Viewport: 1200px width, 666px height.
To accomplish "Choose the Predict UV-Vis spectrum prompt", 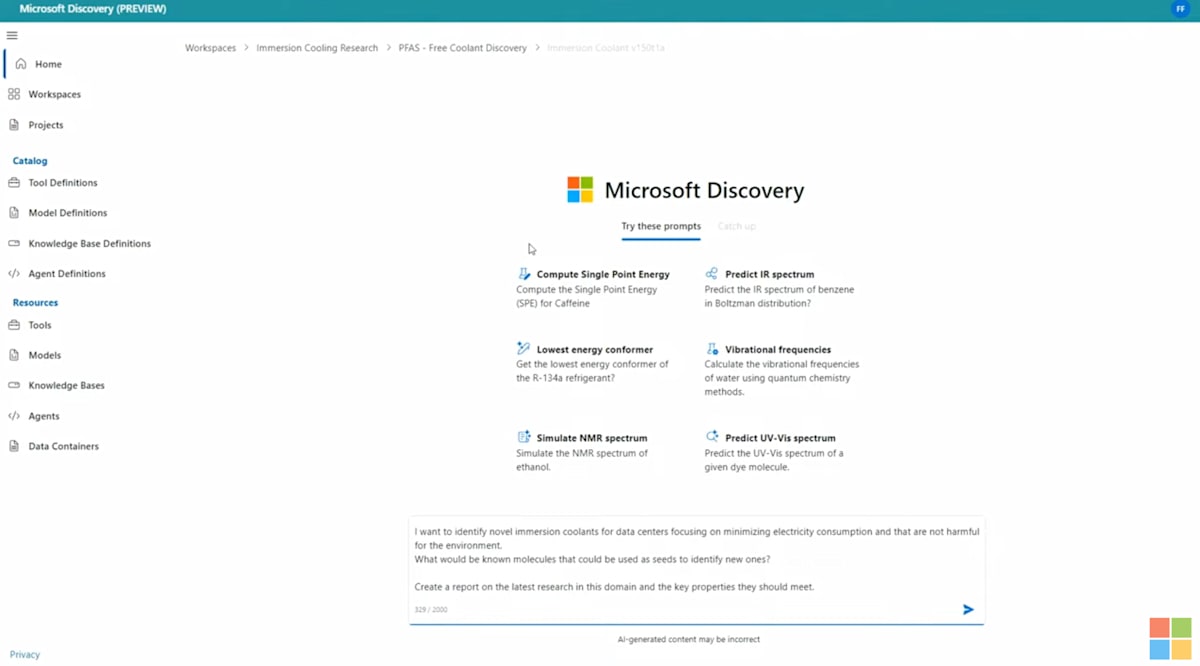I will click(775, 452).
